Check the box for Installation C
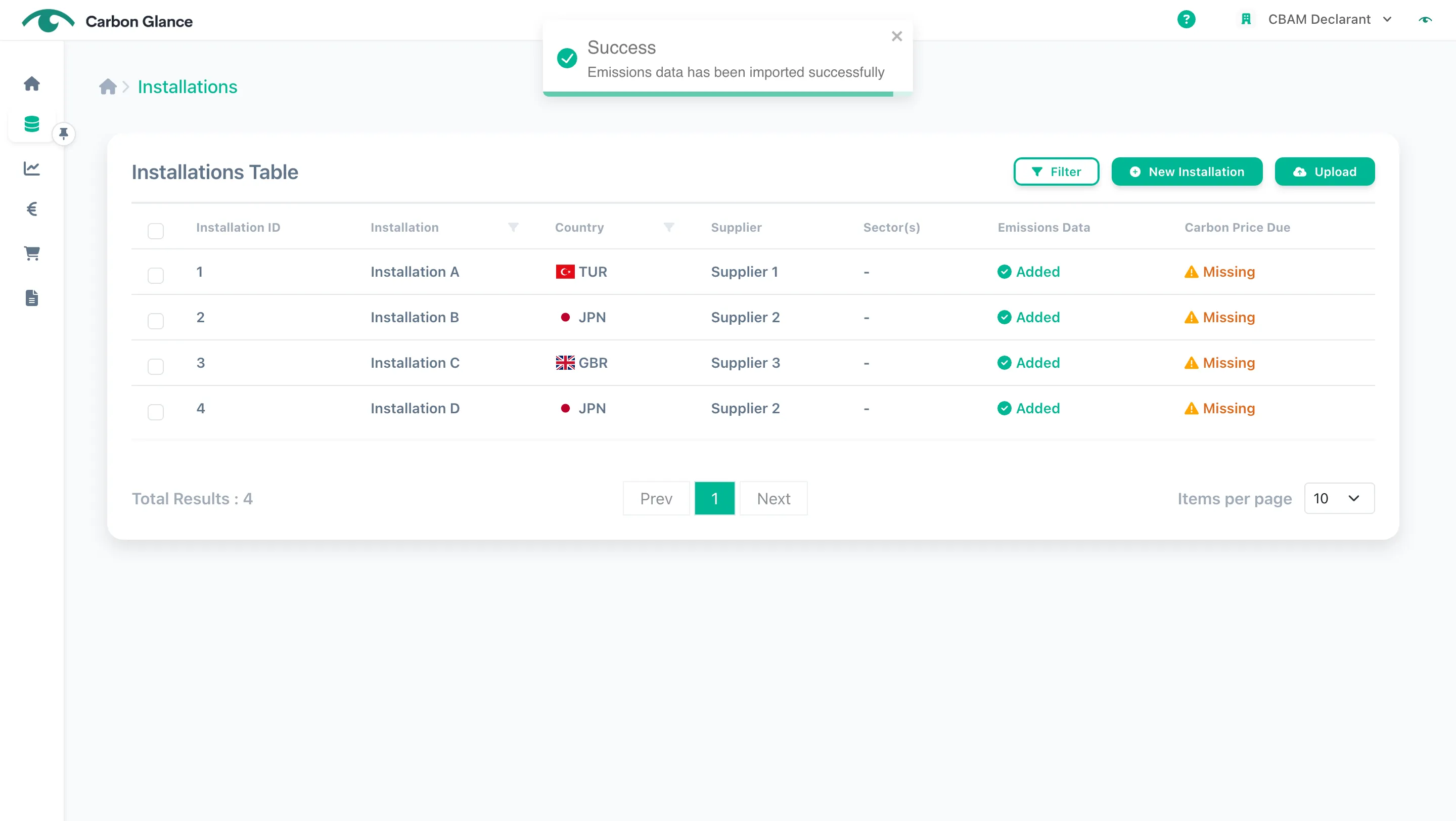 coord(155,366)
